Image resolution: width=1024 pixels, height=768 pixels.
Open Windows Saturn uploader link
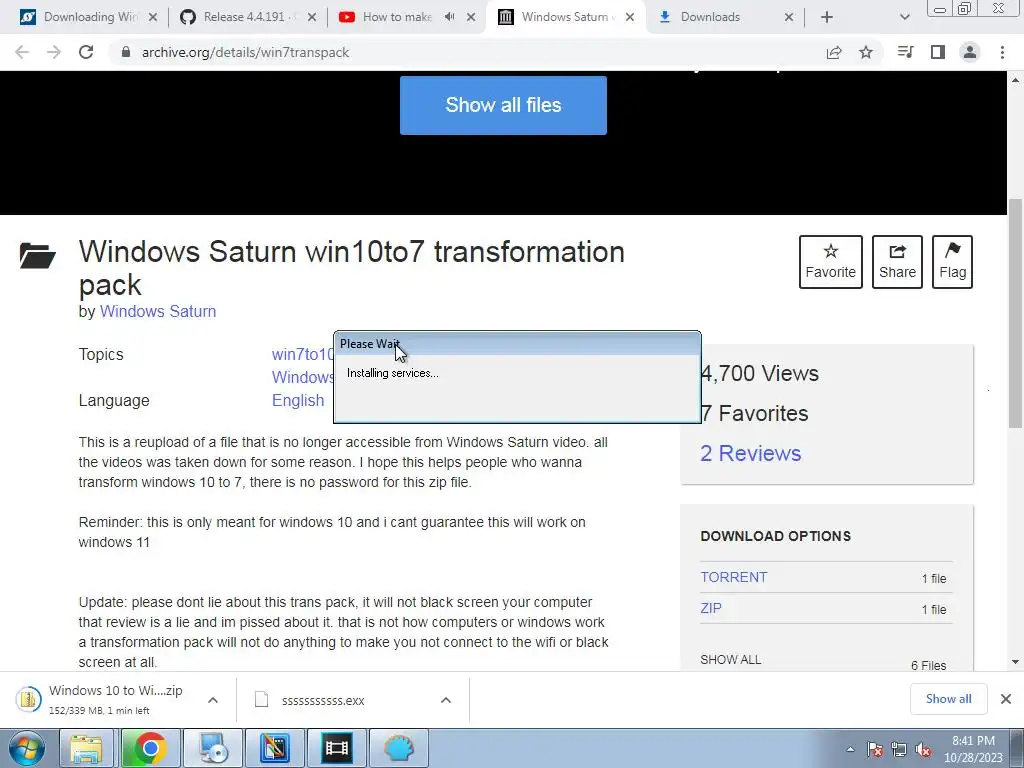point(157,312)
